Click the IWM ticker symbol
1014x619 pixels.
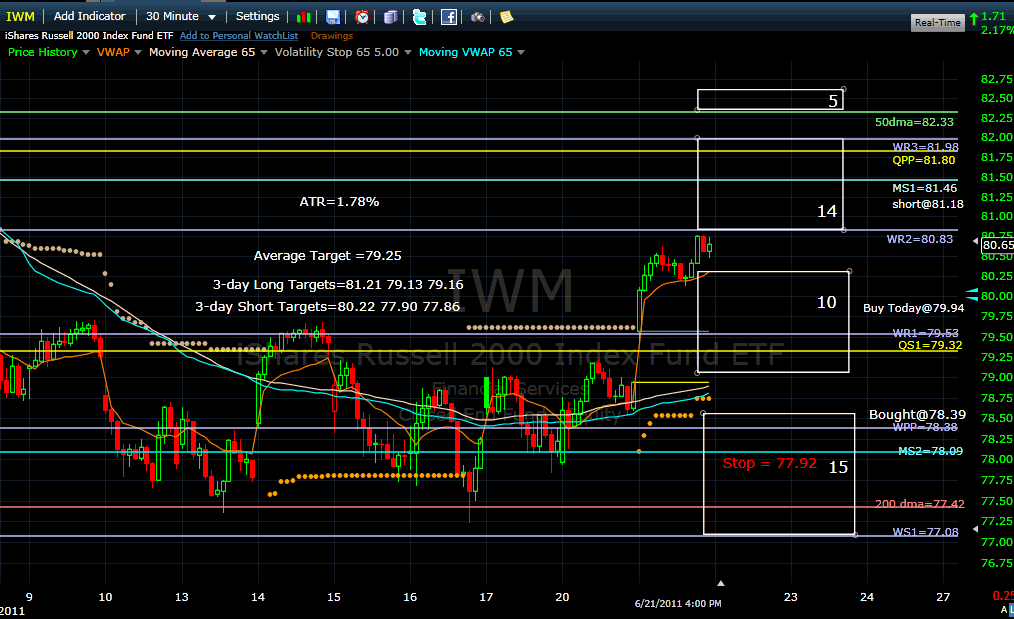20,16
